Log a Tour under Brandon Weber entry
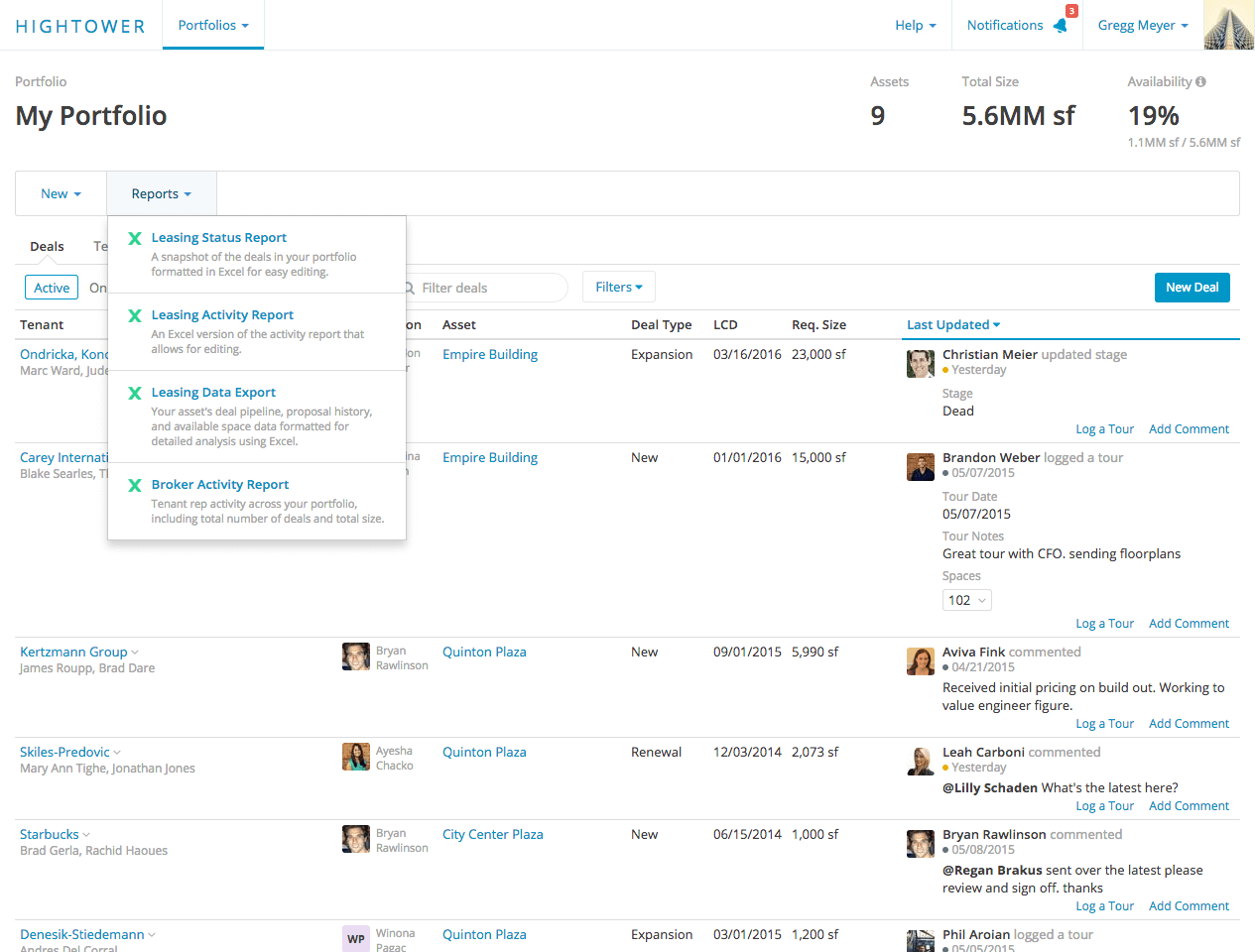Viewport: 1255px width, 952px height. 1104,623
